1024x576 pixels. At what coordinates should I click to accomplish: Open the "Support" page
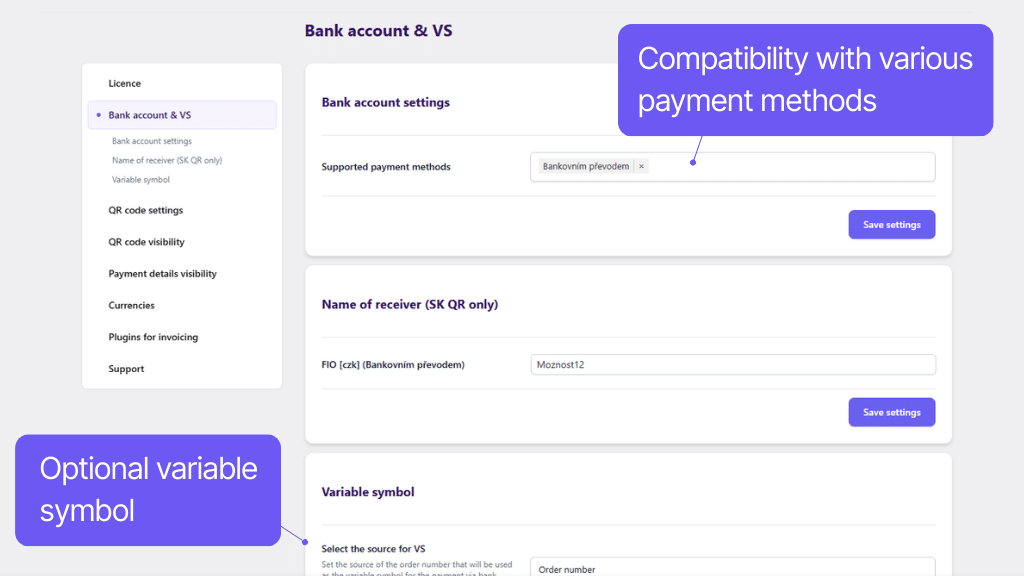coord(125,368)
